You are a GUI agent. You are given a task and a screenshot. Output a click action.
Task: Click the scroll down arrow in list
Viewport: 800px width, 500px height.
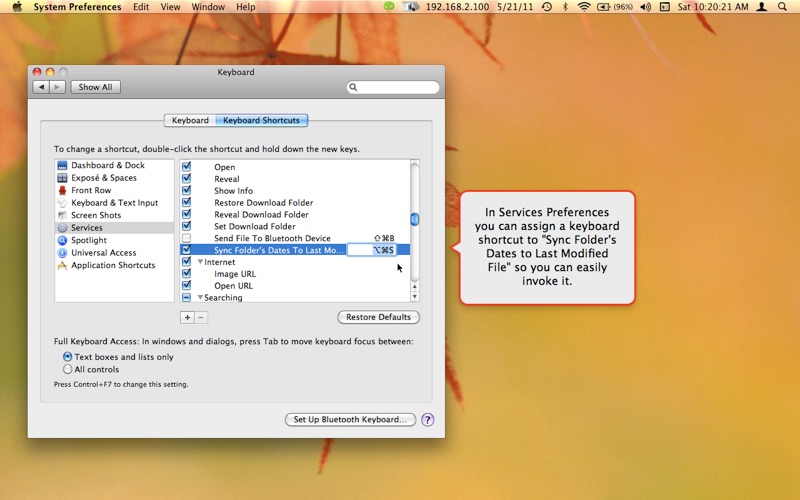pyautogui.click(x=415, y=296)
